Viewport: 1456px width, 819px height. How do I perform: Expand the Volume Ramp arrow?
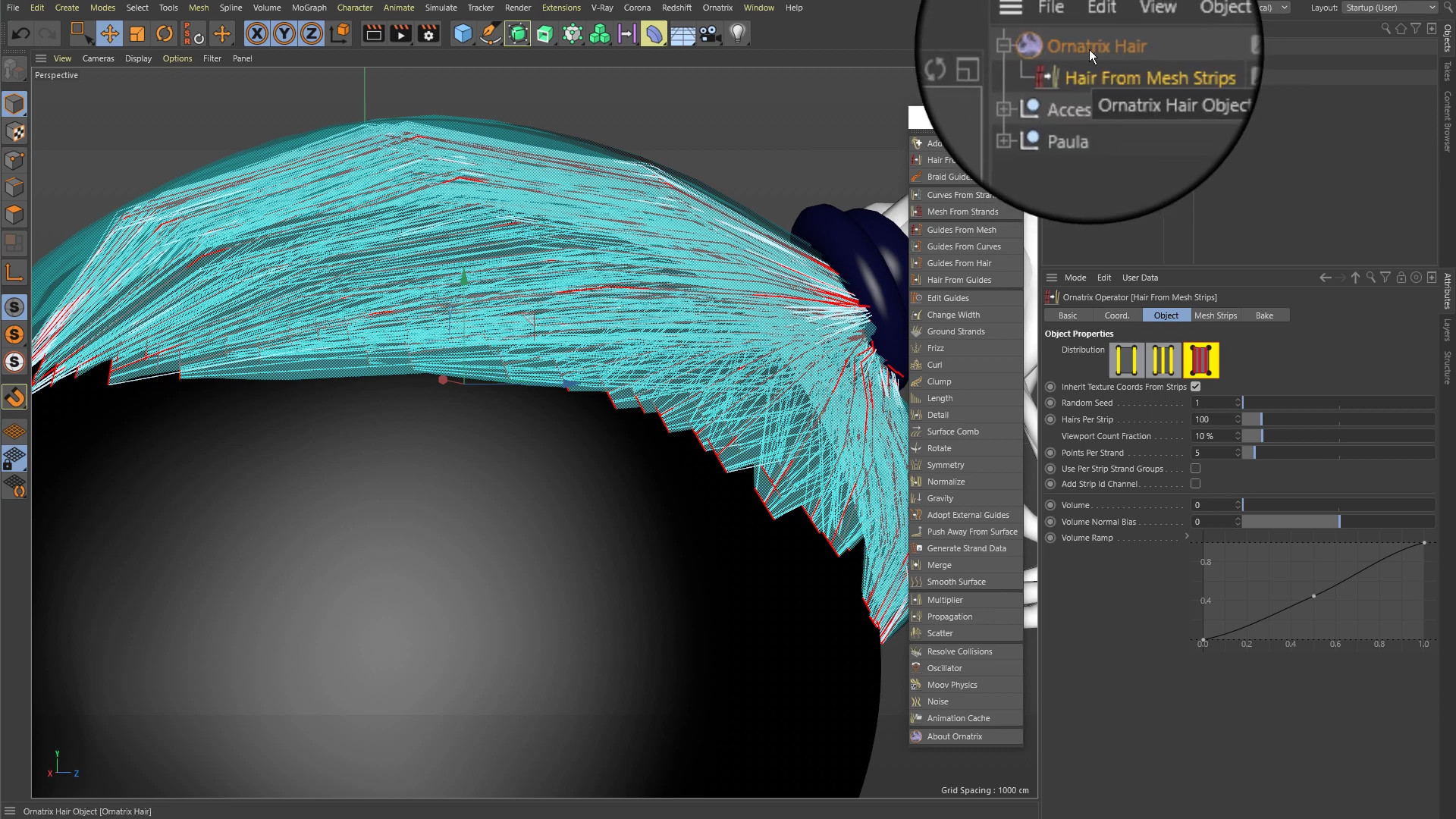(x=1187, y=537)
